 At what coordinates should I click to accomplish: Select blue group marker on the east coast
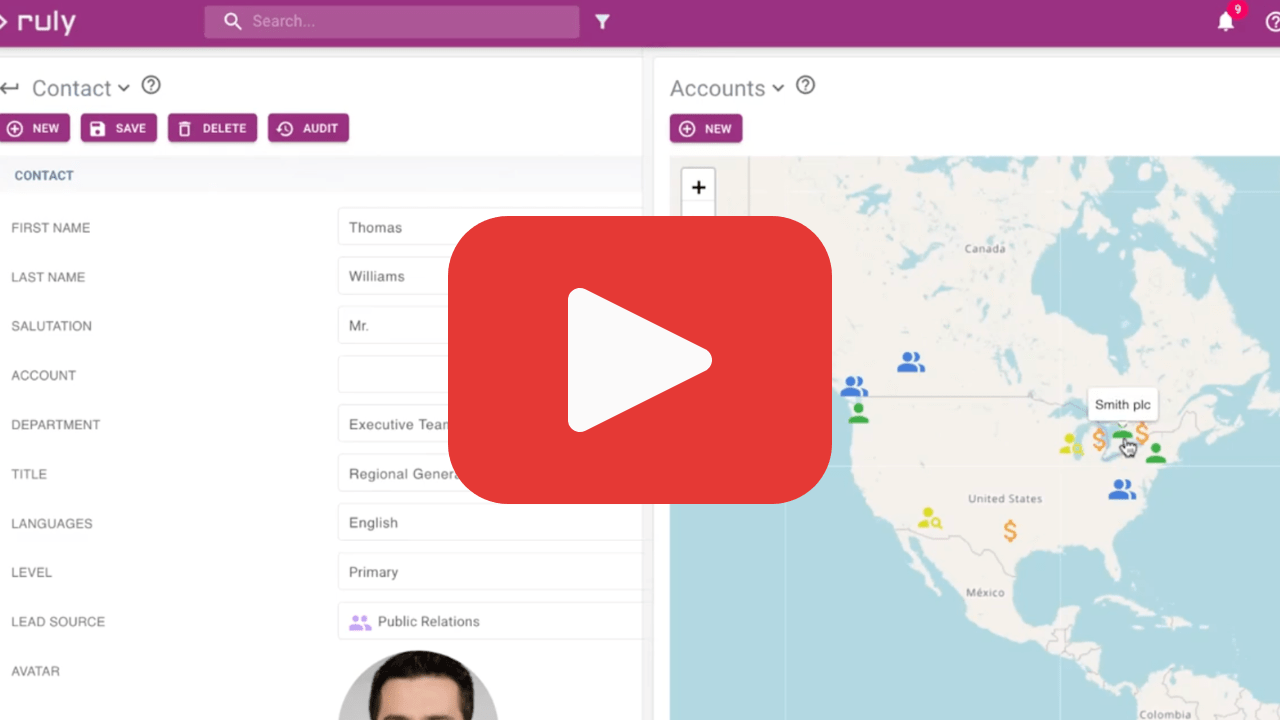pyautogui.click(x=1122, y=489)
